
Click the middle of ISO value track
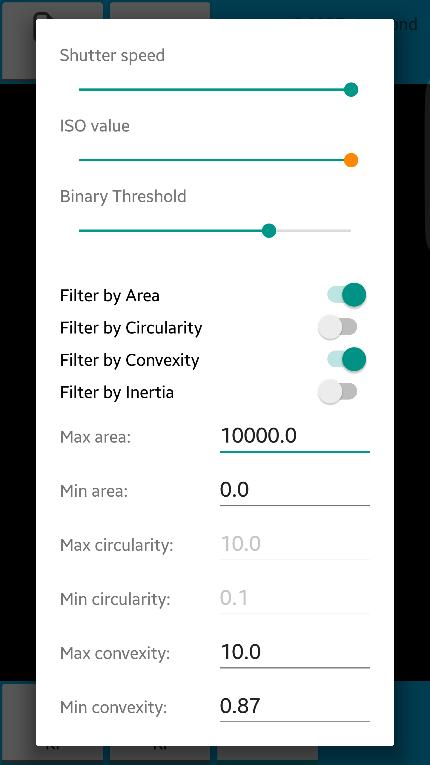(x=215, y=160)
